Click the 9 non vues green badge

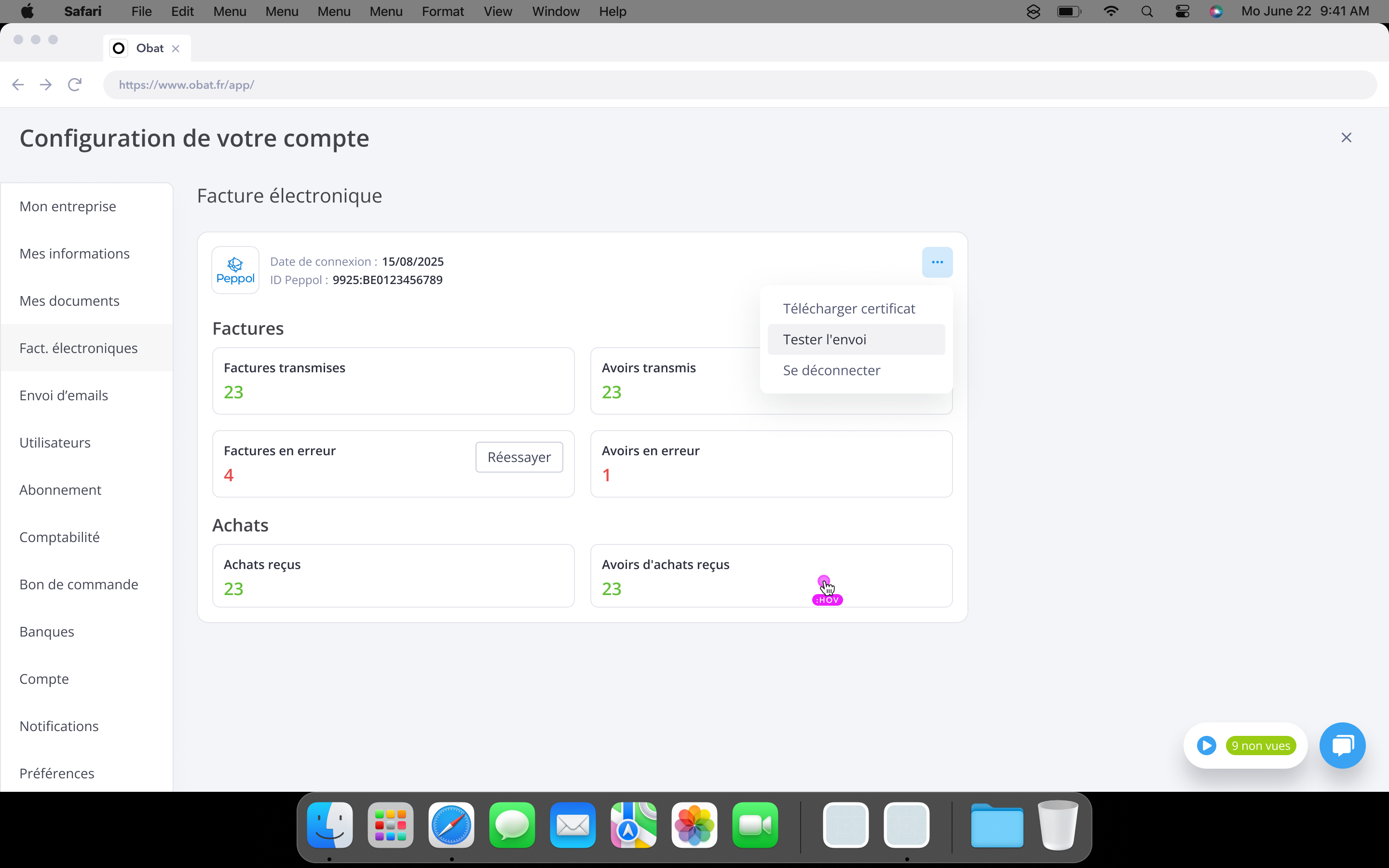click(x=1260, y=746)
